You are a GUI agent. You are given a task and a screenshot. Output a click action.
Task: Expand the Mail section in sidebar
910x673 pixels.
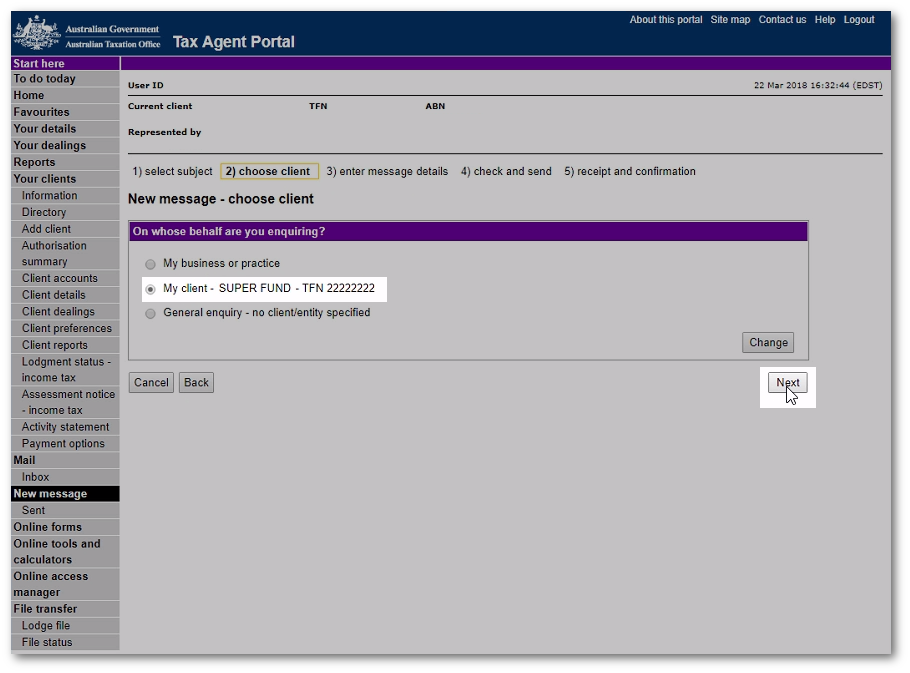pos(24,460)
